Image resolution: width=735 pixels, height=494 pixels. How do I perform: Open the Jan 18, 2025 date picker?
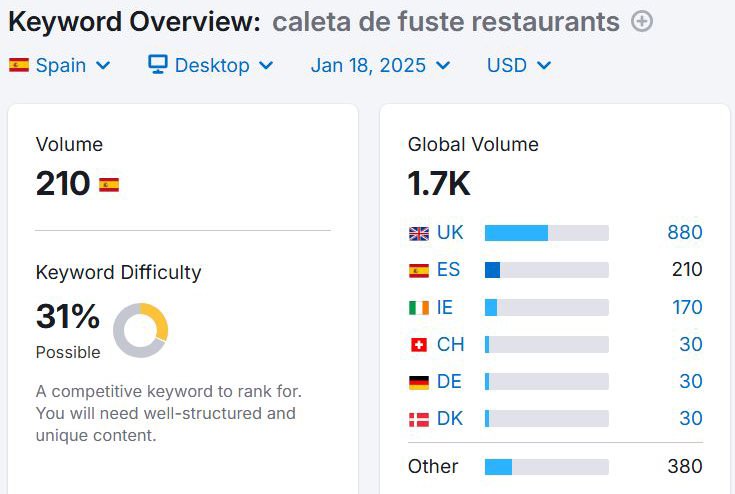click(x=380, y=65)
